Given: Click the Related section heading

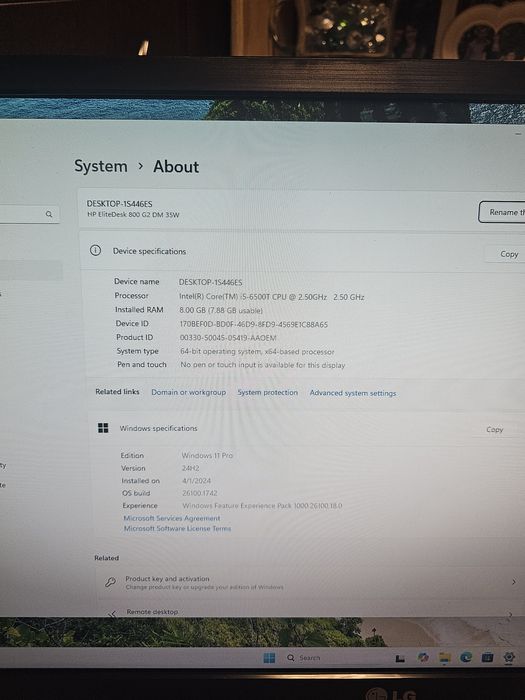Looking at the screenshot, I should tap(106, 558).
